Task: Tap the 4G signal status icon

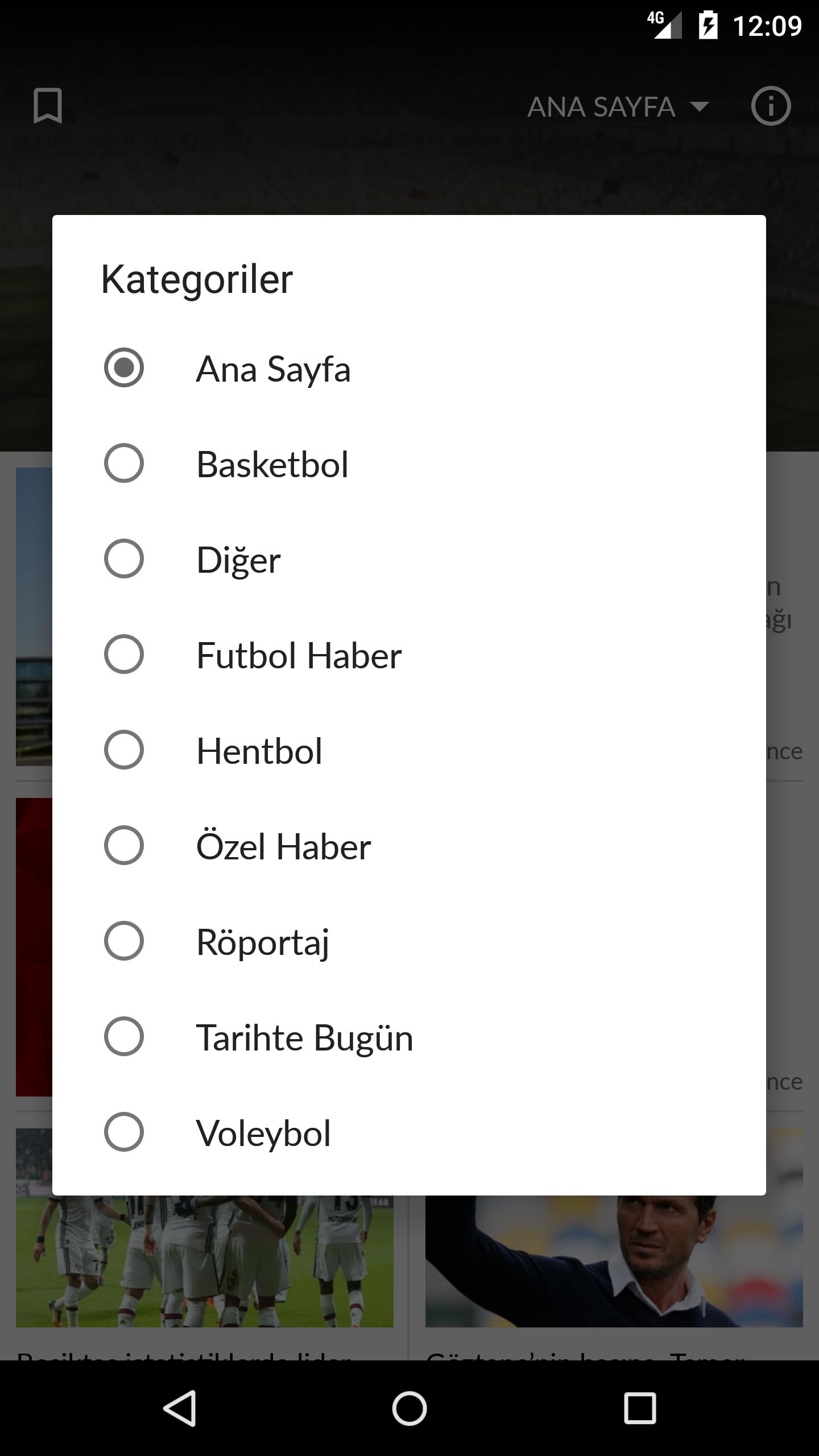Action: pos(664,25)
